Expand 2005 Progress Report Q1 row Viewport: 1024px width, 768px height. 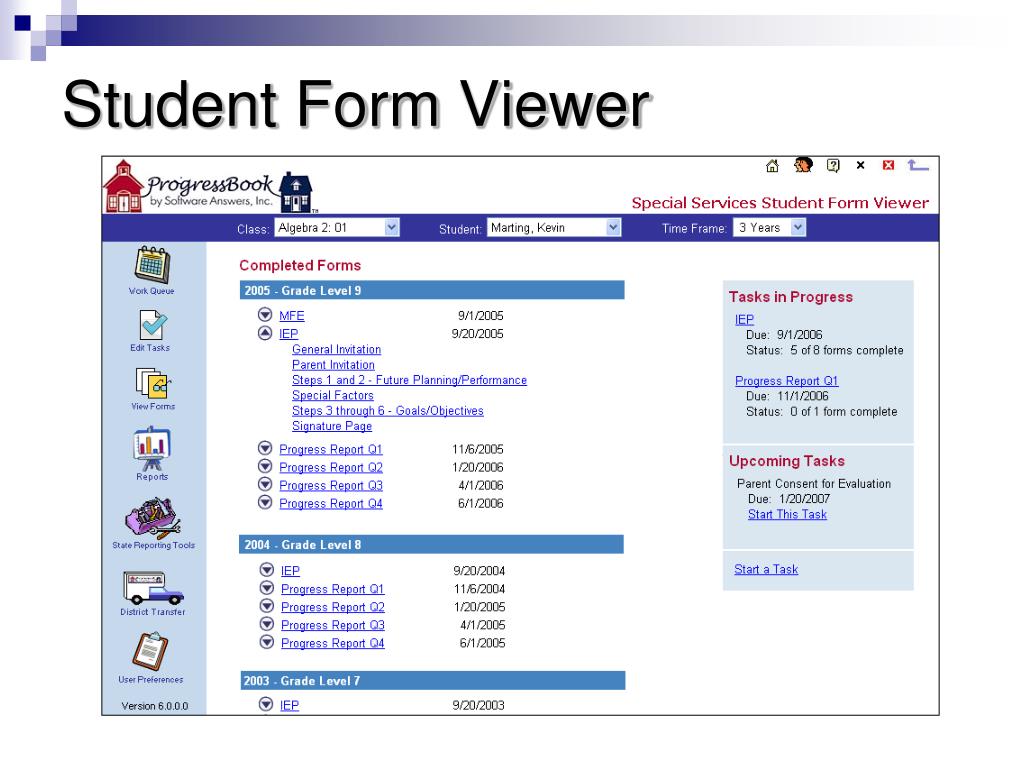[x=264, y=449]
